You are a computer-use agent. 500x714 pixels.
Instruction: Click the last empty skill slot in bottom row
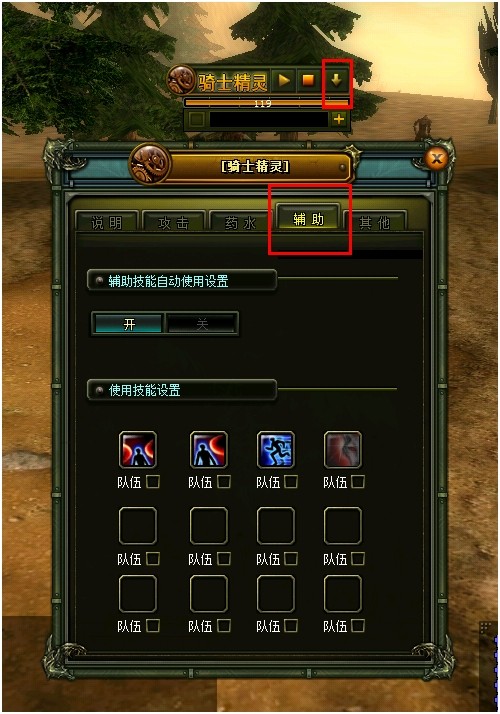click(342, 593)
